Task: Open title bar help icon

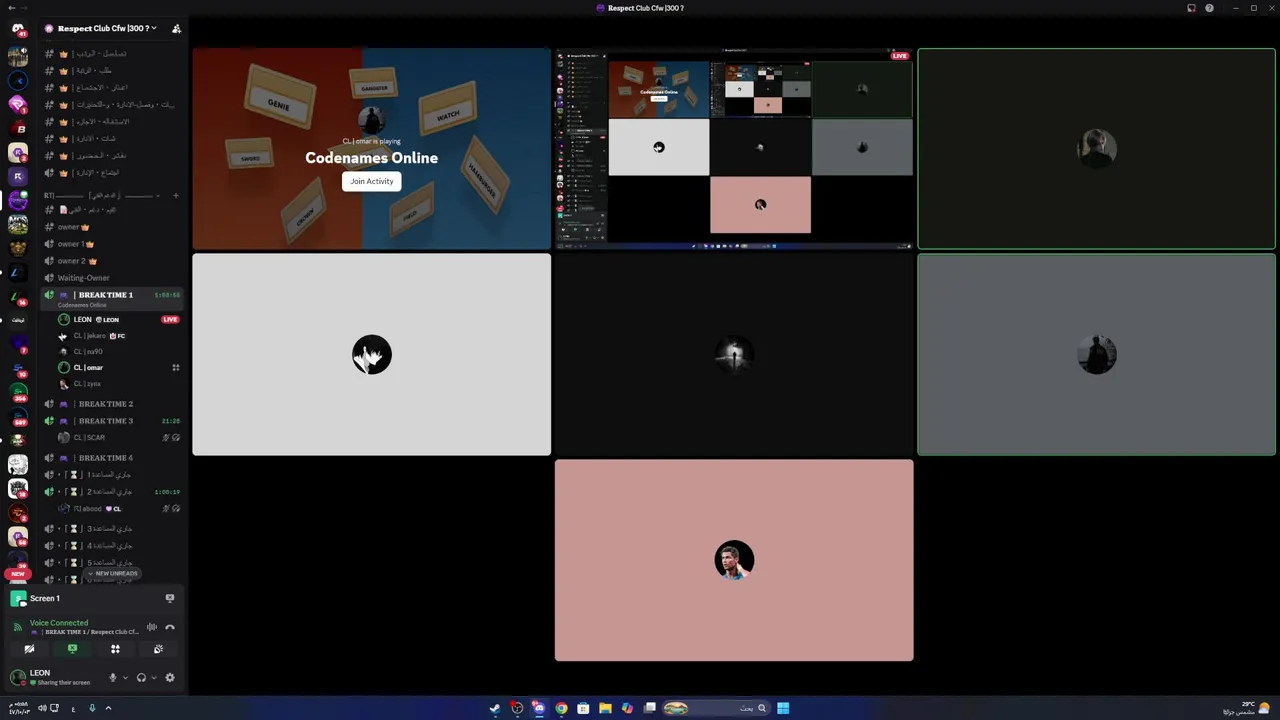Action: coord(1209,8)
